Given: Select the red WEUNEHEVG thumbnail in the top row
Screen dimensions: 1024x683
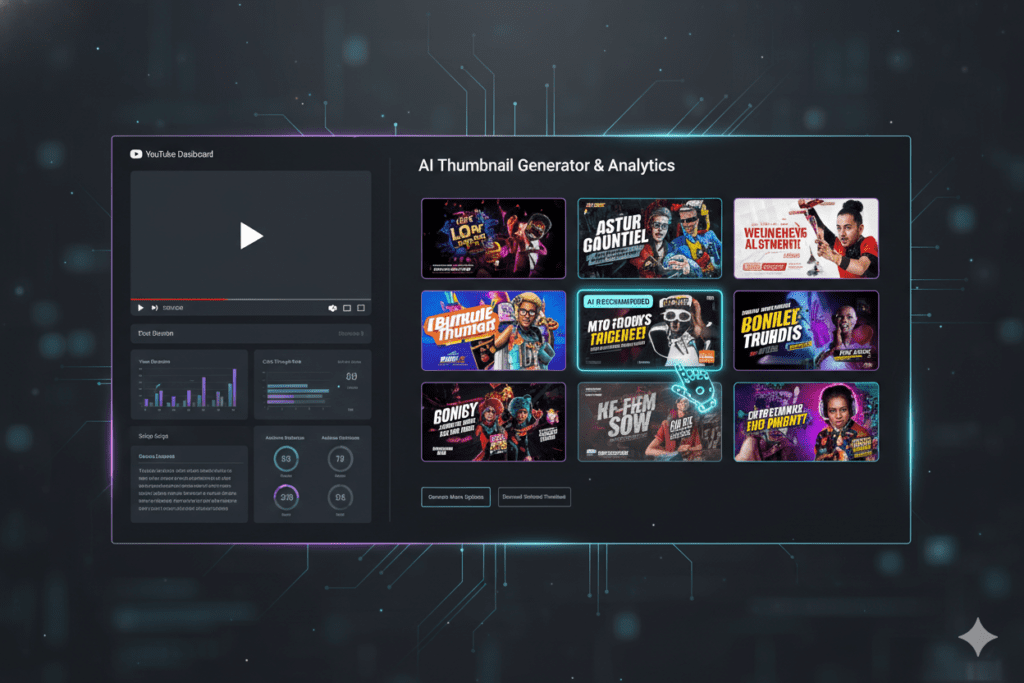Looking at the screenshot, I should [806, 238].
